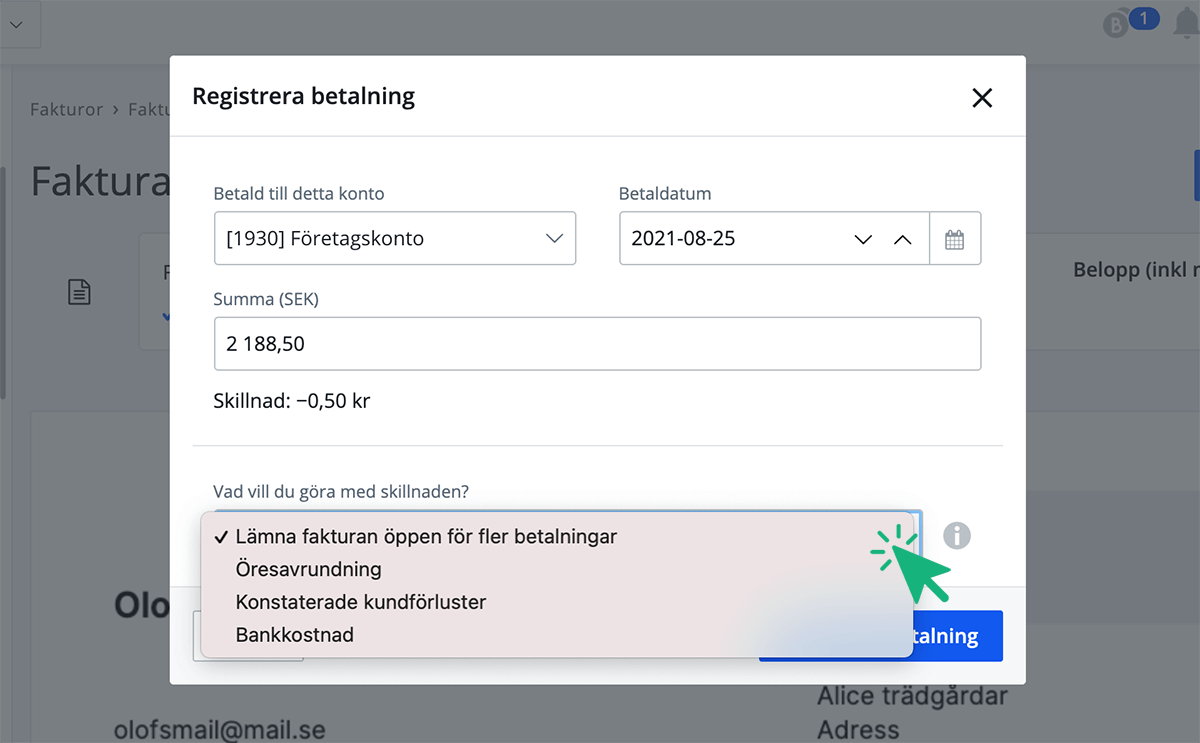Step payment date forward with up chevron
This screenshot has height=743, width=1200.
point(902,240)
